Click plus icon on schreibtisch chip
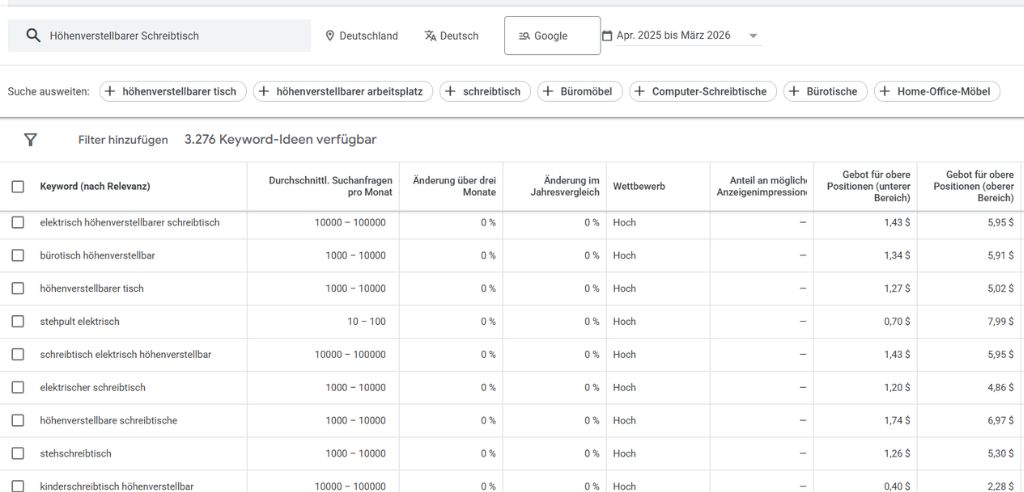The image size is (1024, 492). coord(451,91)
